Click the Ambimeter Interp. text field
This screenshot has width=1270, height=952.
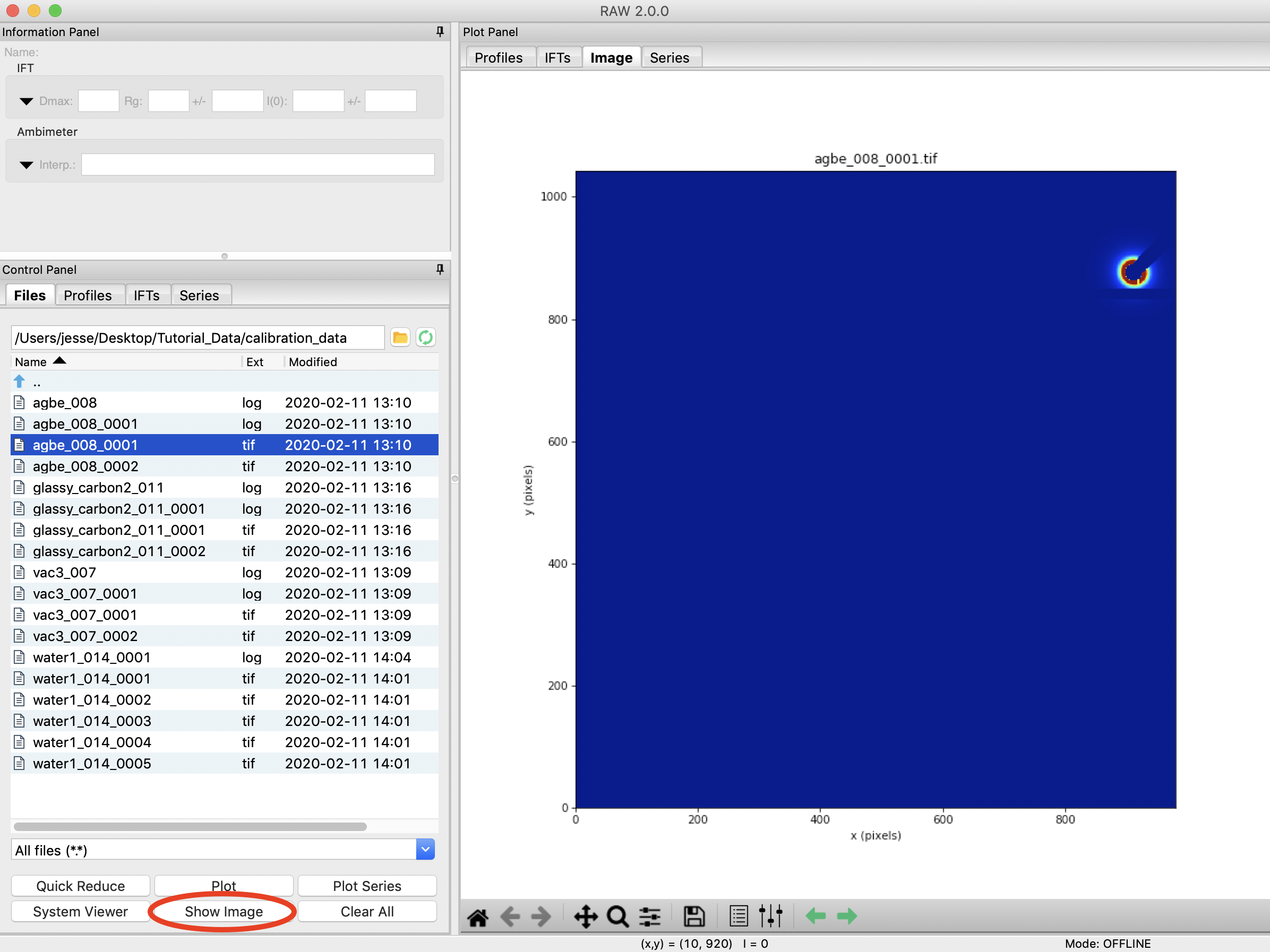pos(258,165)
